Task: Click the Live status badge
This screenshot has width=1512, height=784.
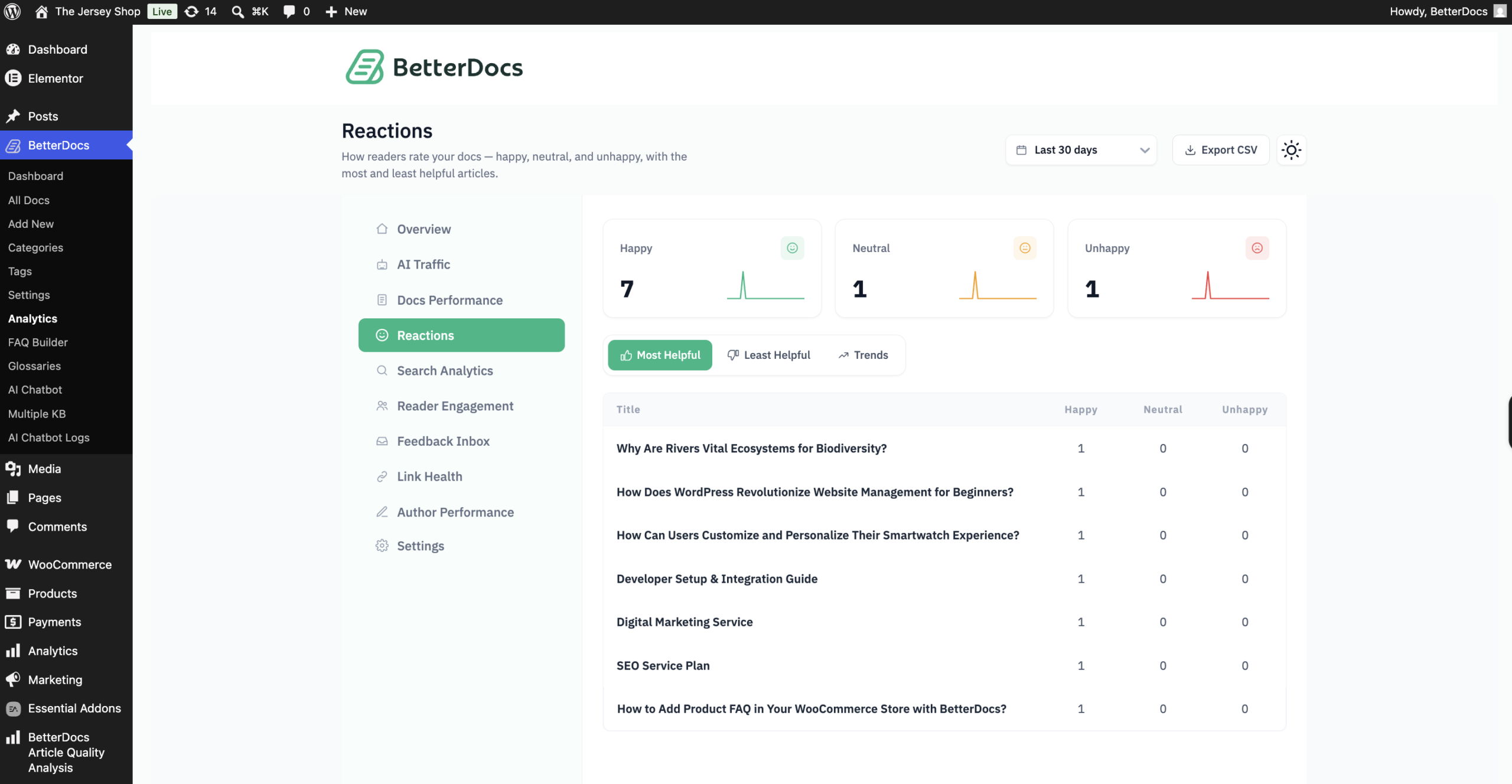Action: coord(162,11)
